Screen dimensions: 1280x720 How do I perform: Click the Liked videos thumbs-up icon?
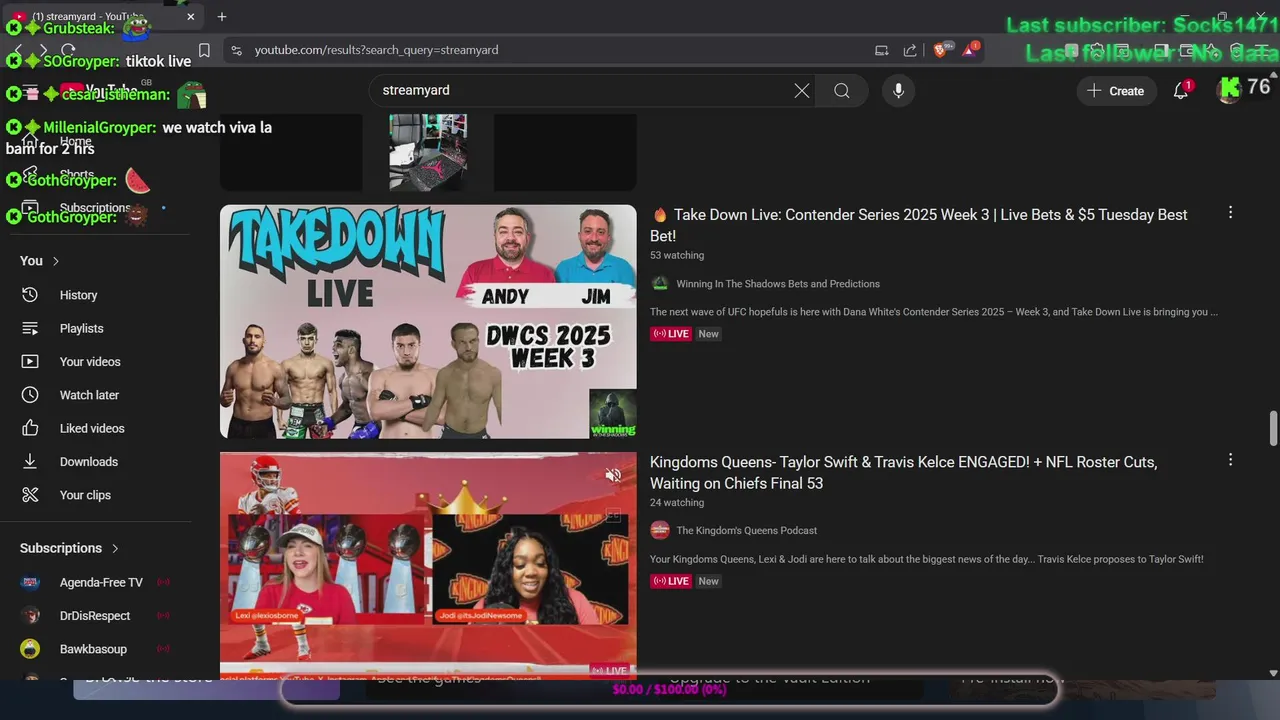(x=30, y=428)
